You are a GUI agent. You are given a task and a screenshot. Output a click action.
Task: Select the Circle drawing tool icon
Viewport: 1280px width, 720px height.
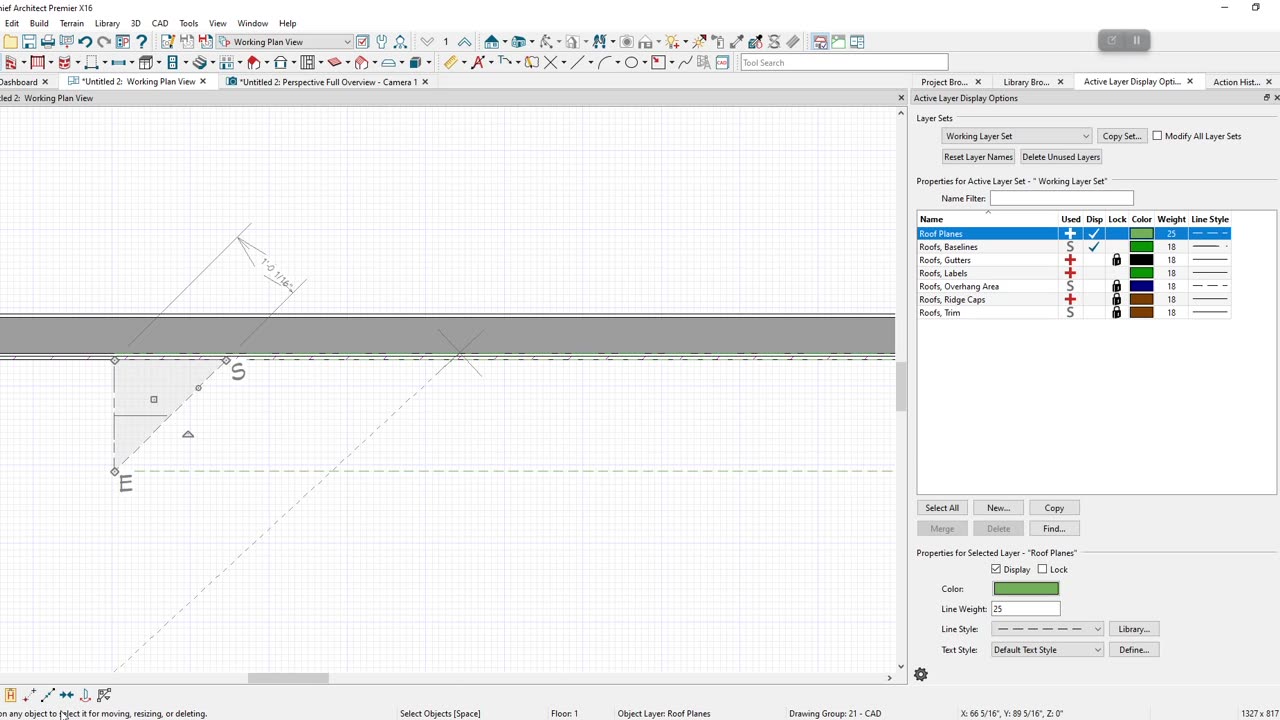(x=631, y=62)
